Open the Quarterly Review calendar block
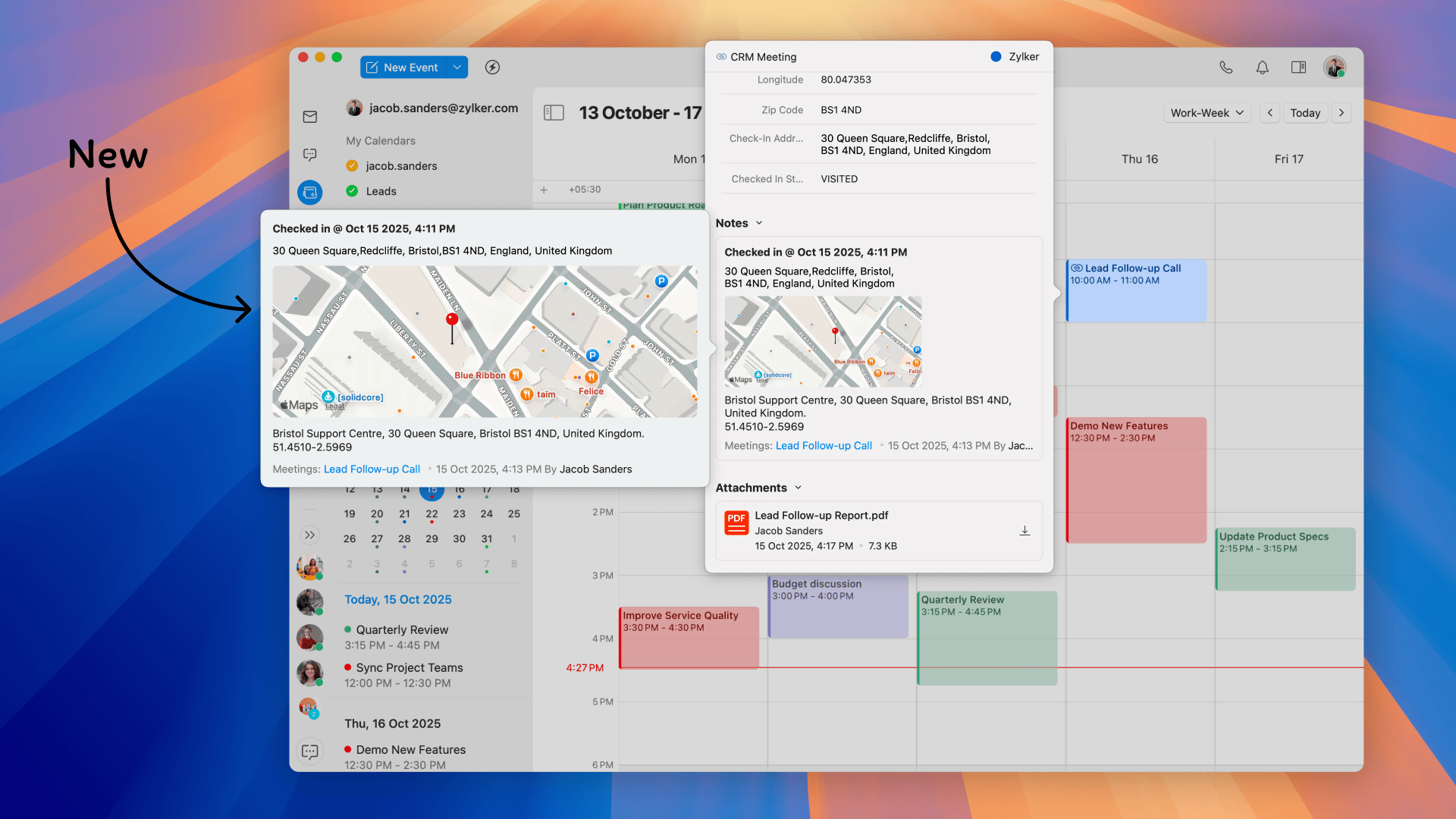 [987, 638]
